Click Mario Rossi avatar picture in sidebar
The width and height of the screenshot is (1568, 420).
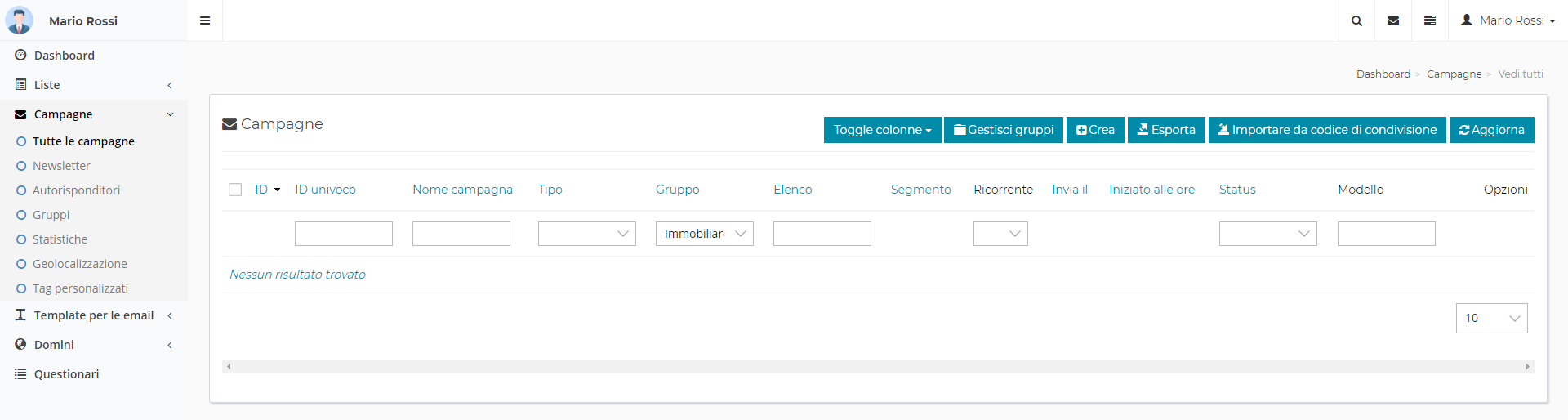[x=19, y=20]
